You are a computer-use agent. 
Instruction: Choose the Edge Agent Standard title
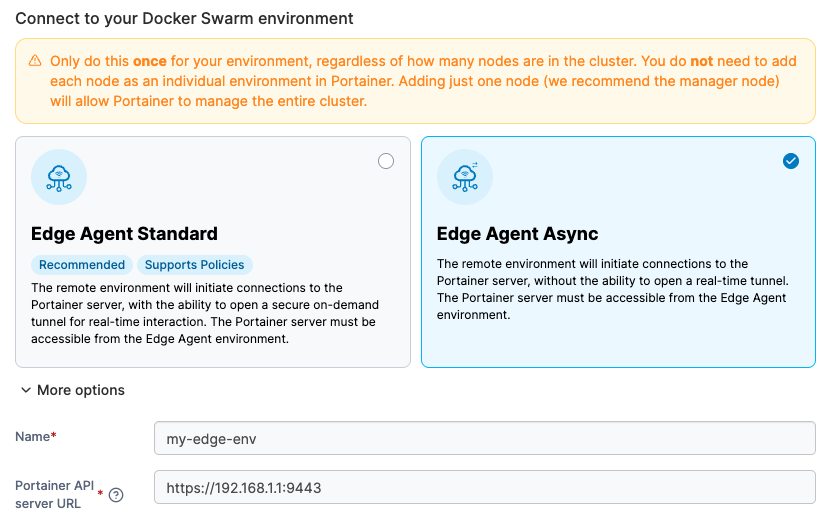(124, 234)
